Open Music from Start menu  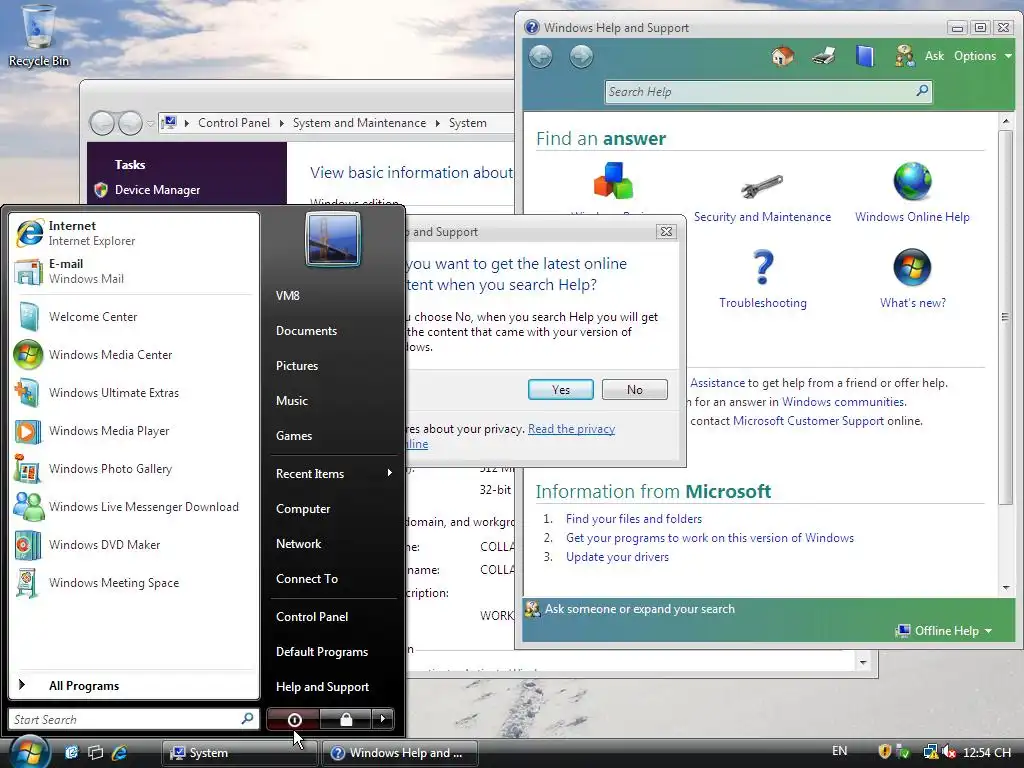tap(292, 401)
